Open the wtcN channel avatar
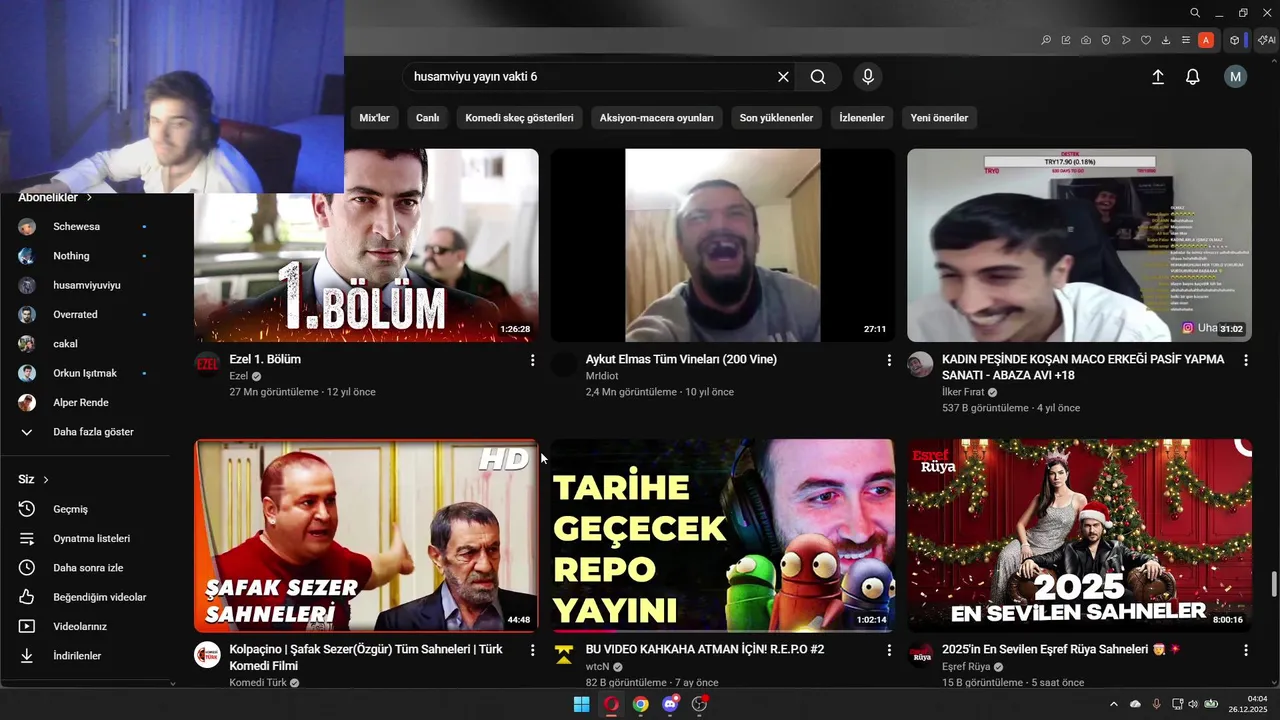This screenshot has width=1280, height=720. click(x=564, y=654)
